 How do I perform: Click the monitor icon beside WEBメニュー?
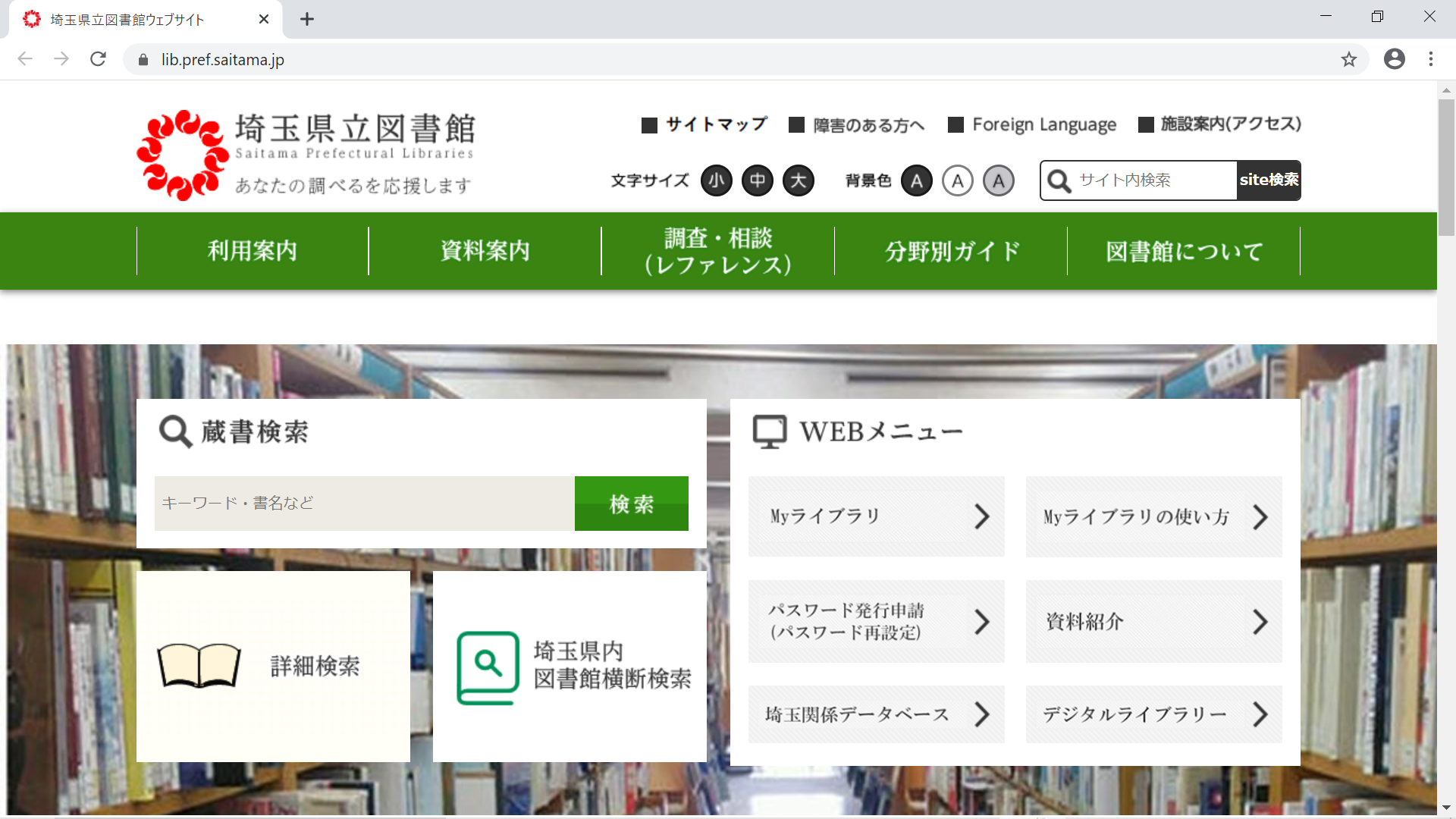770,431
